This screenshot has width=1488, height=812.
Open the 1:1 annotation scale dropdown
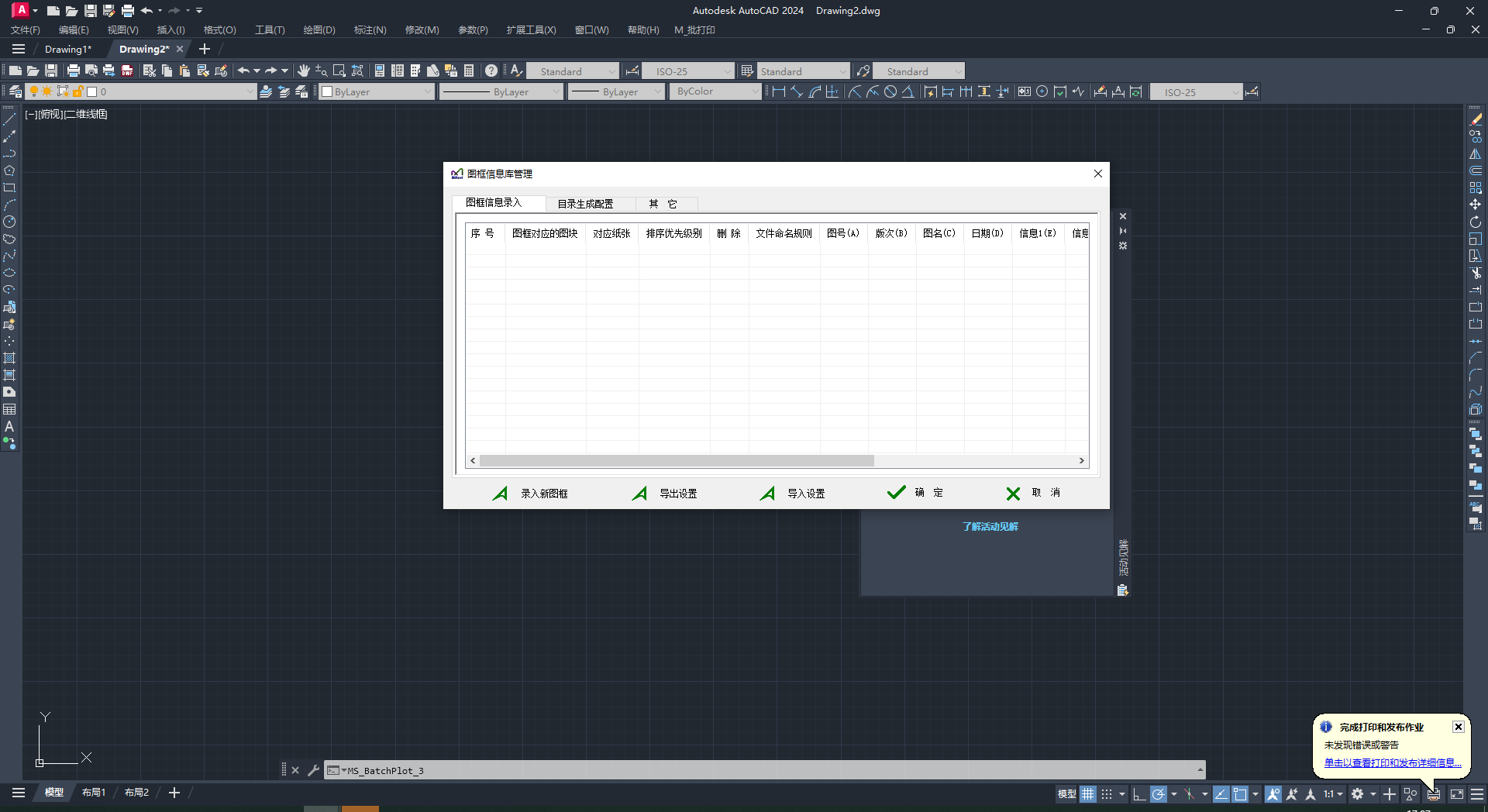[x=1333, y=793]
